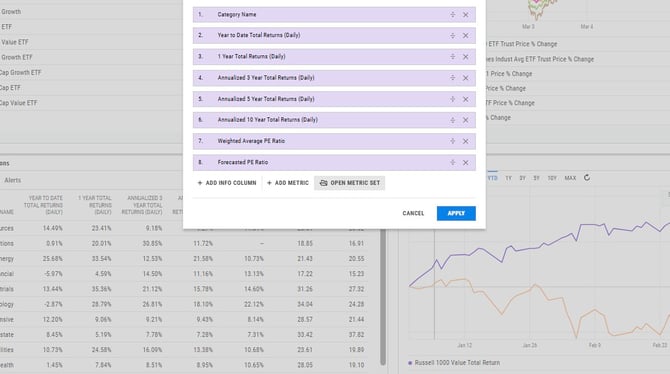Image resolution: width=670 pixels, height=374 pixels.
Task: Open the Alerts tab
Action: 12,180
